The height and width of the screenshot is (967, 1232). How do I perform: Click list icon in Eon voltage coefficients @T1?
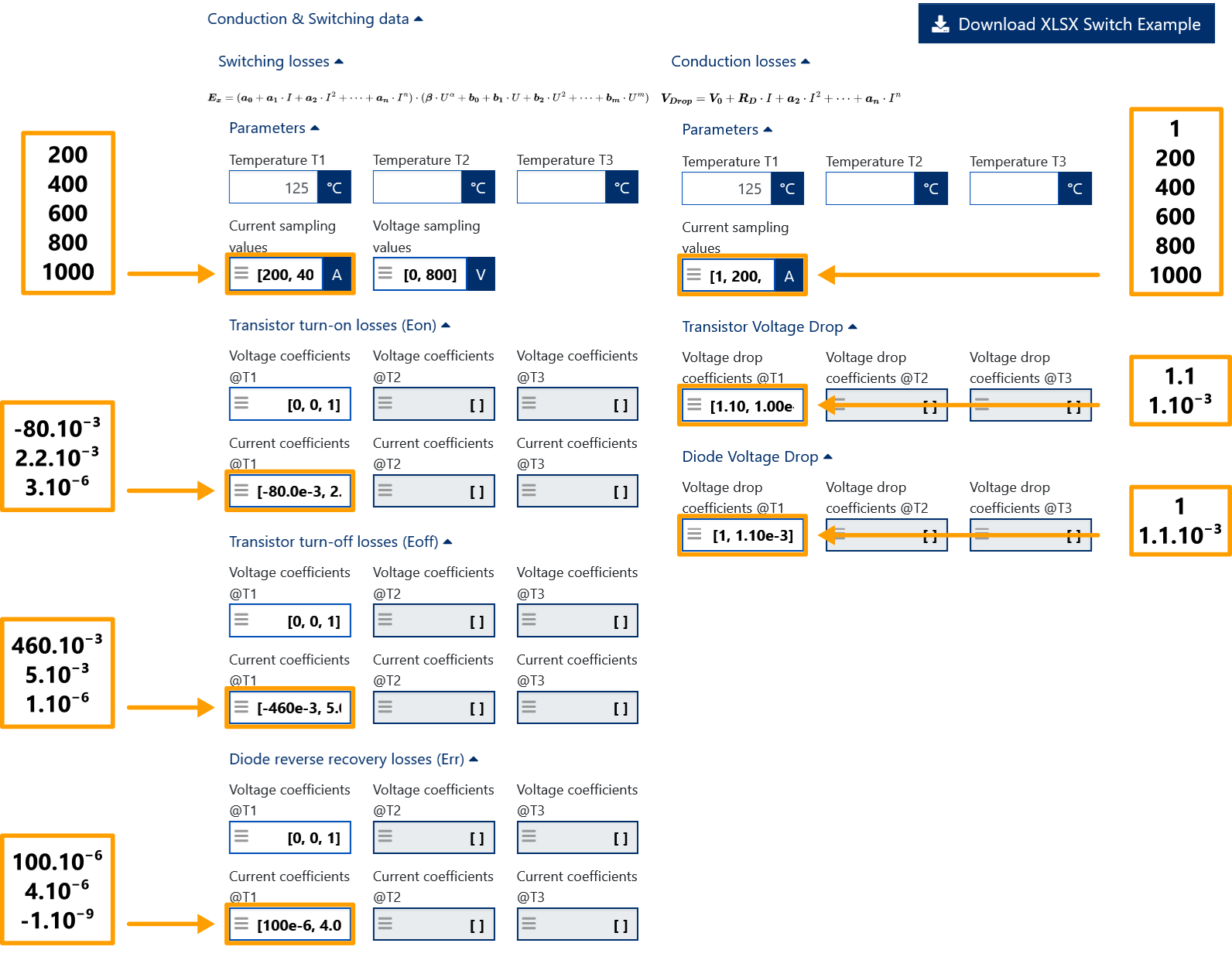coord(241,404)
